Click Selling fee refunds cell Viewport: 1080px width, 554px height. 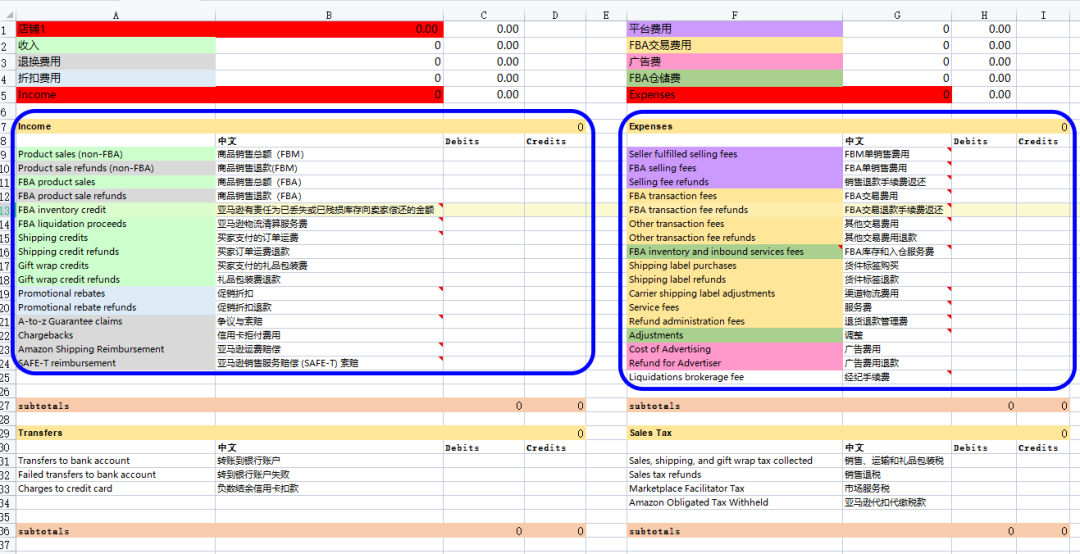[x=734, y=183]
